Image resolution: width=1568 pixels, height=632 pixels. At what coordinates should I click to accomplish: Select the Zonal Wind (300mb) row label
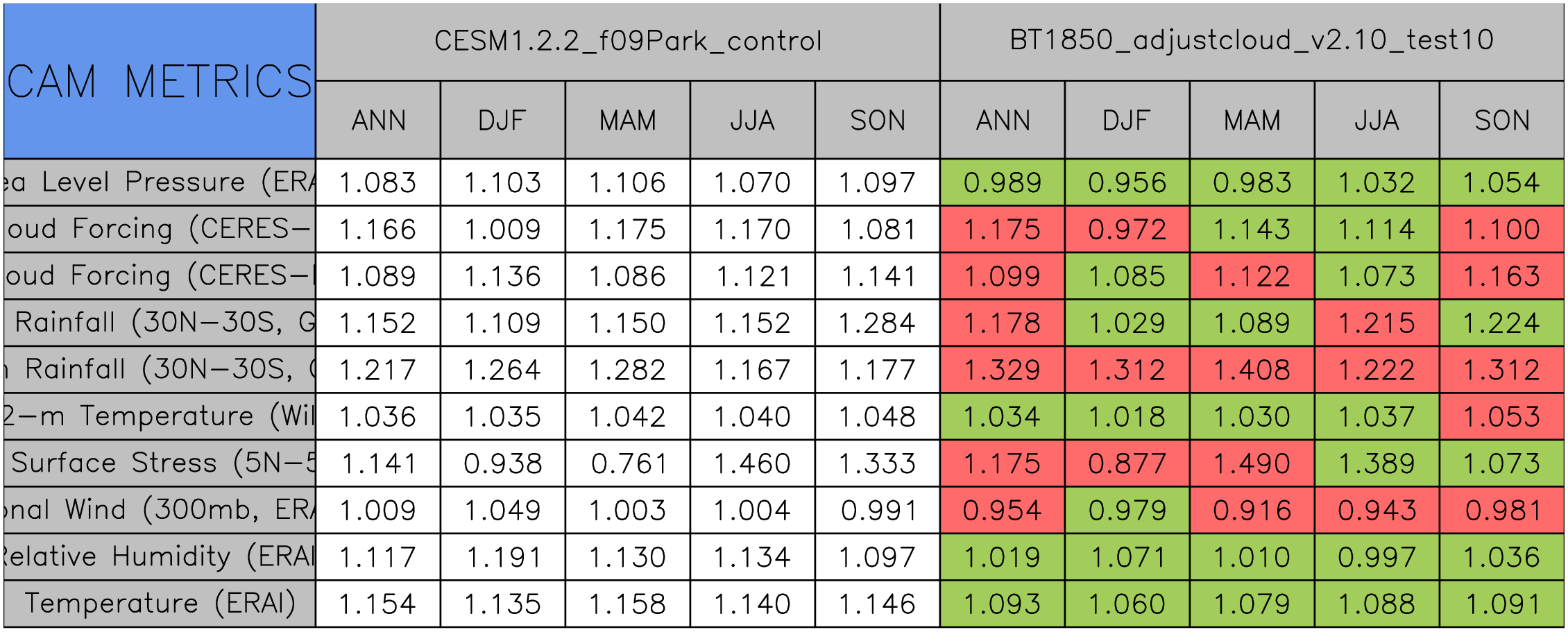click(x=160, y=510)
